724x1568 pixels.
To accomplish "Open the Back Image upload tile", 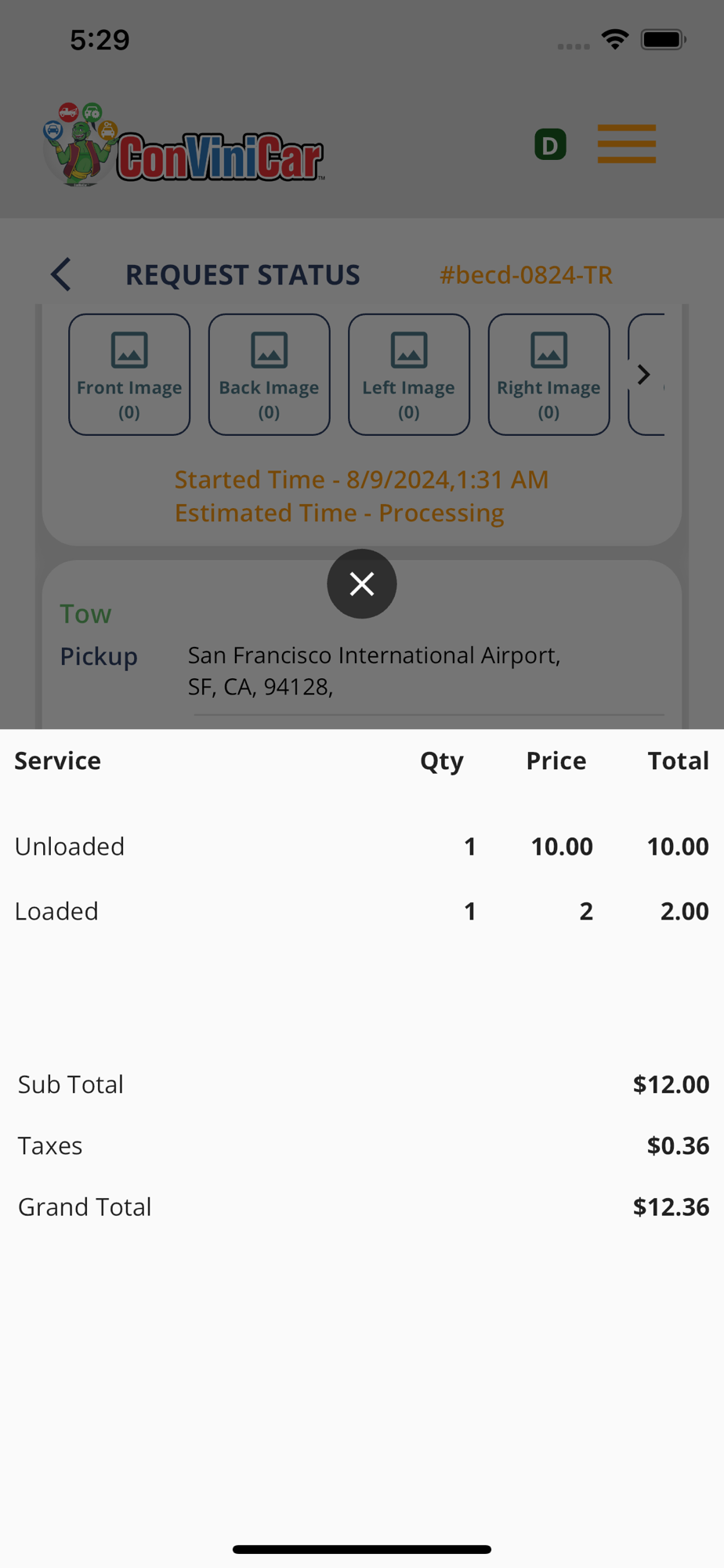I will [269, 375].
